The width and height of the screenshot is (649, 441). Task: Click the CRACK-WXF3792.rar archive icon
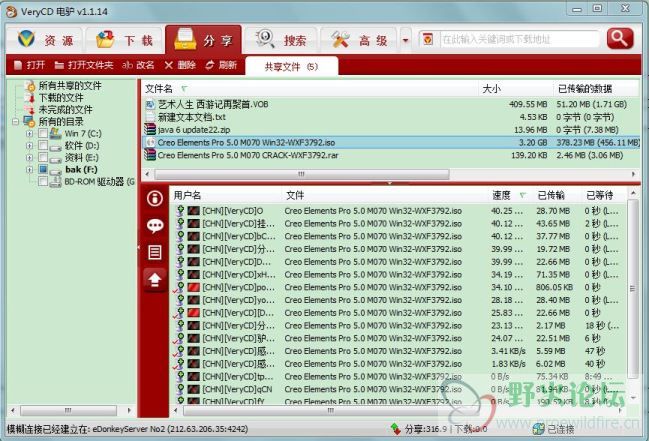[149, 155]
